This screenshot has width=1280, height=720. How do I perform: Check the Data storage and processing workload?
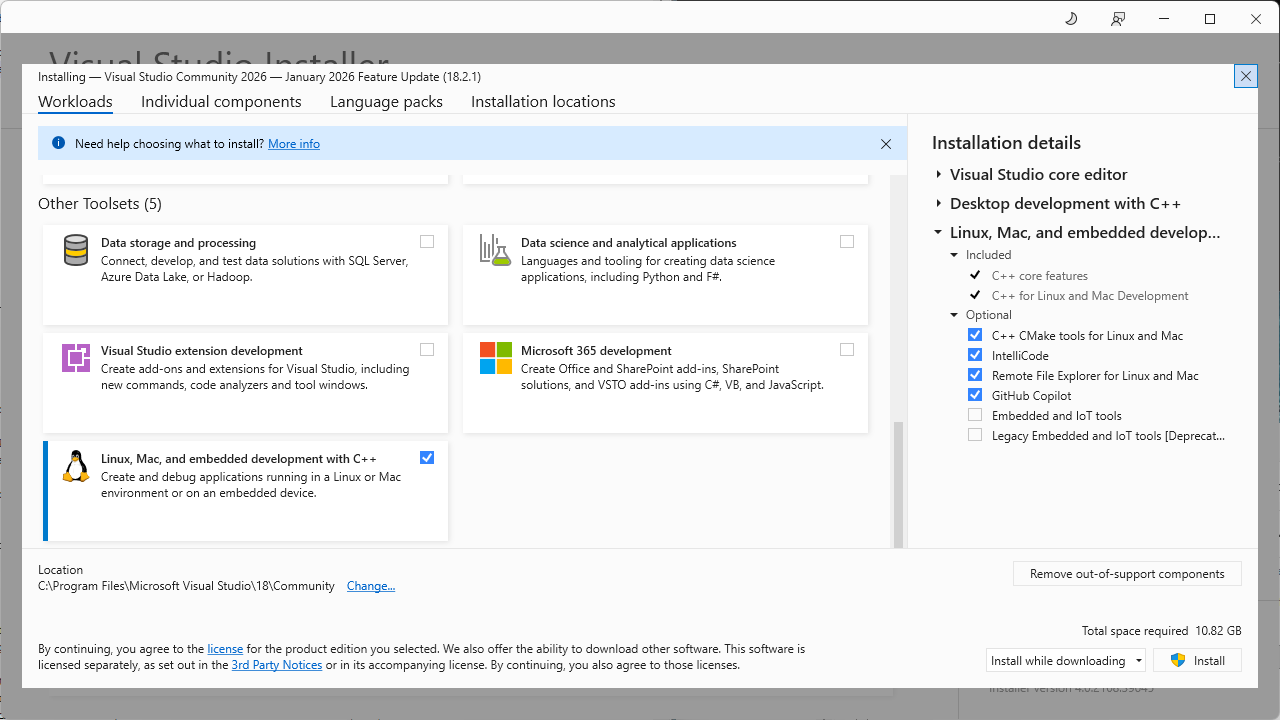click(x=427, y=241)
